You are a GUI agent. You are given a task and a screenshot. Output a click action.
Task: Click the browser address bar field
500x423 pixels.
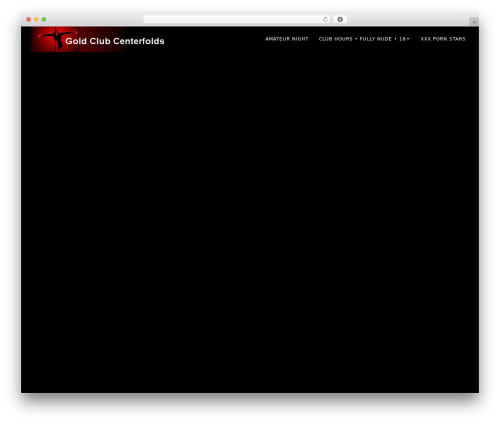237,19
